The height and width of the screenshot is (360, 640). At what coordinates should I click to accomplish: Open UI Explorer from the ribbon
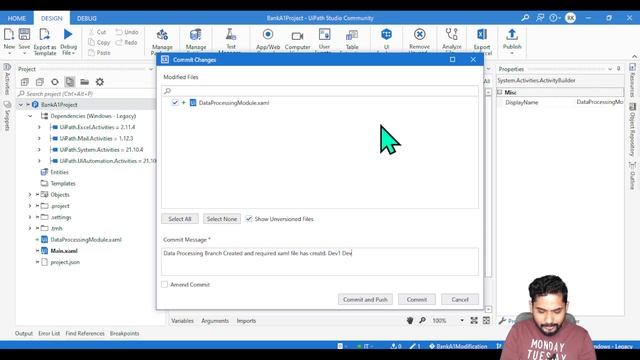386,35
